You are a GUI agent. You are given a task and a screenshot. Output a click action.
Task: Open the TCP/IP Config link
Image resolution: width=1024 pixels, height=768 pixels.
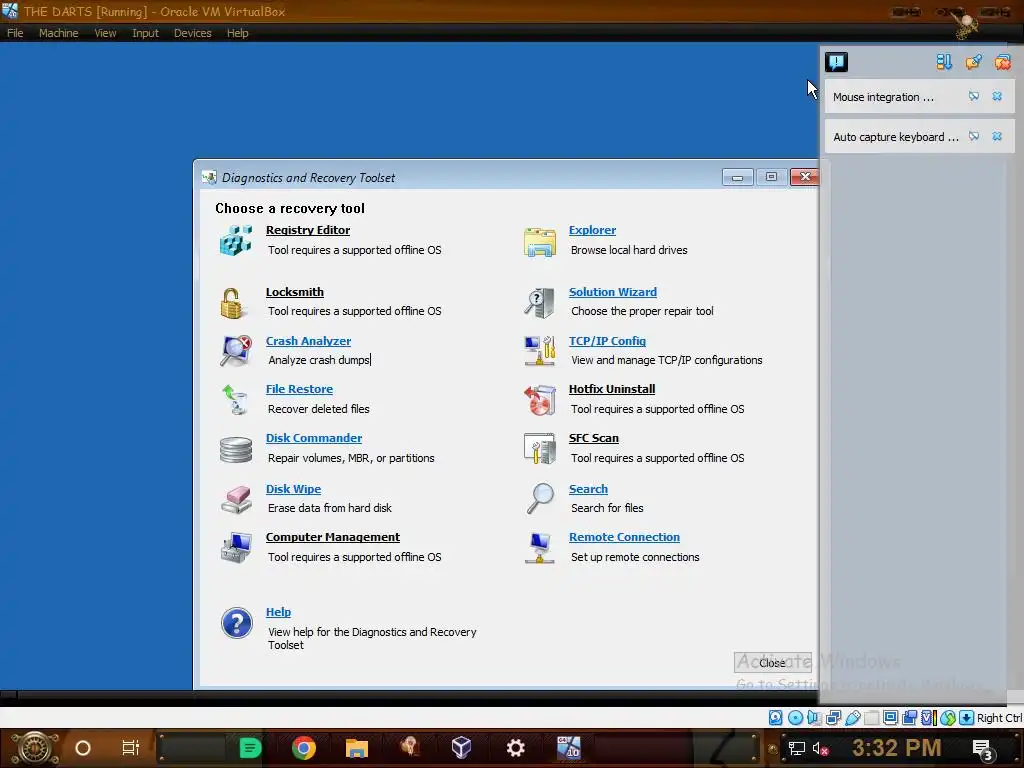pyautogui.click(x=607, y=341)
